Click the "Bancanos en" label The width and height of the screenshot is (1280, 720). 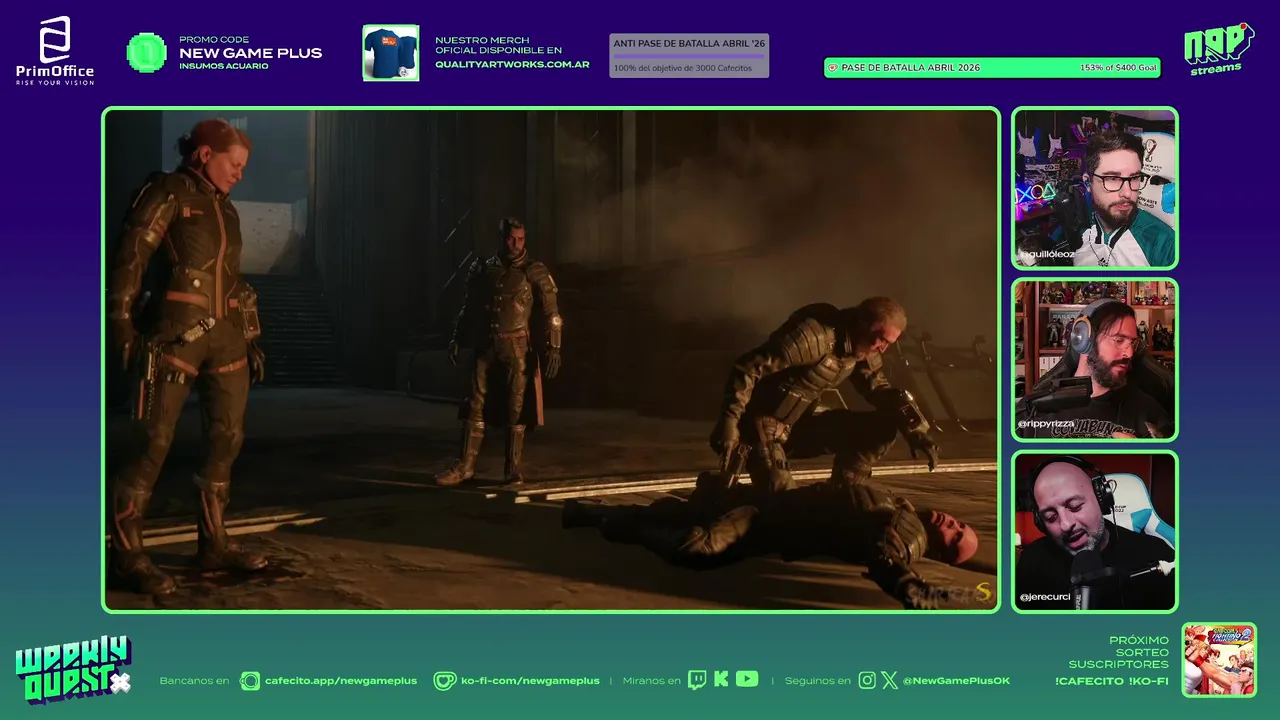click(x=194, y=681)
